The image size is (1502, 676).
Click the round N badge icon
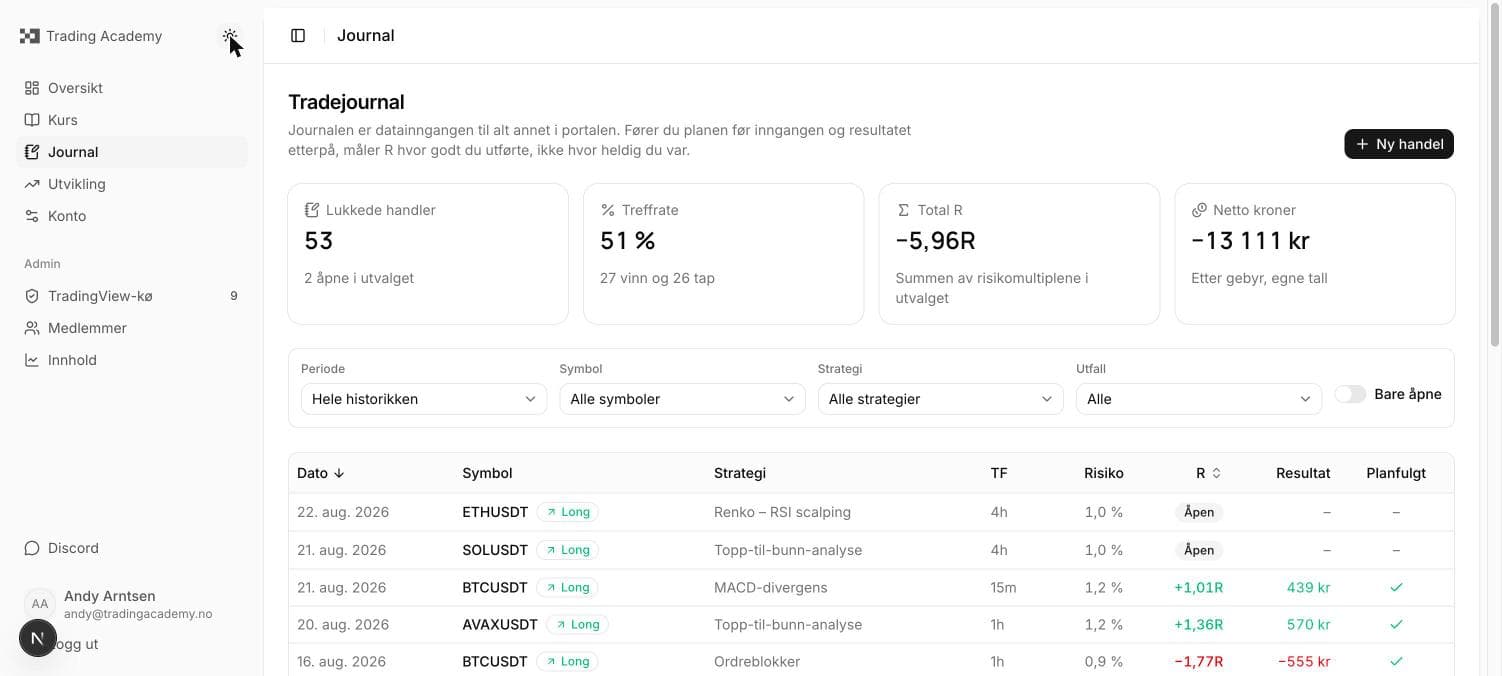(x=38, y=638)
